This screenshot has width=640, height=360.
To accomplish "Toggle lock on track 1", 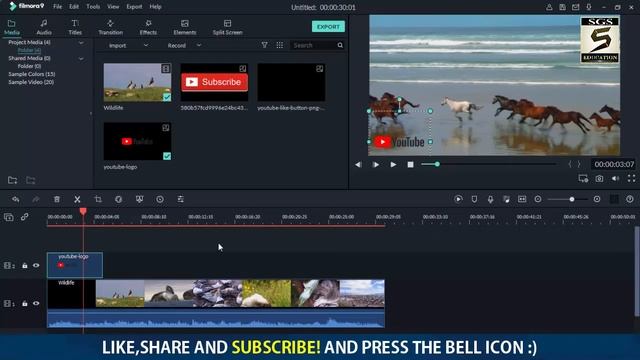I will (x=25, y=304).
